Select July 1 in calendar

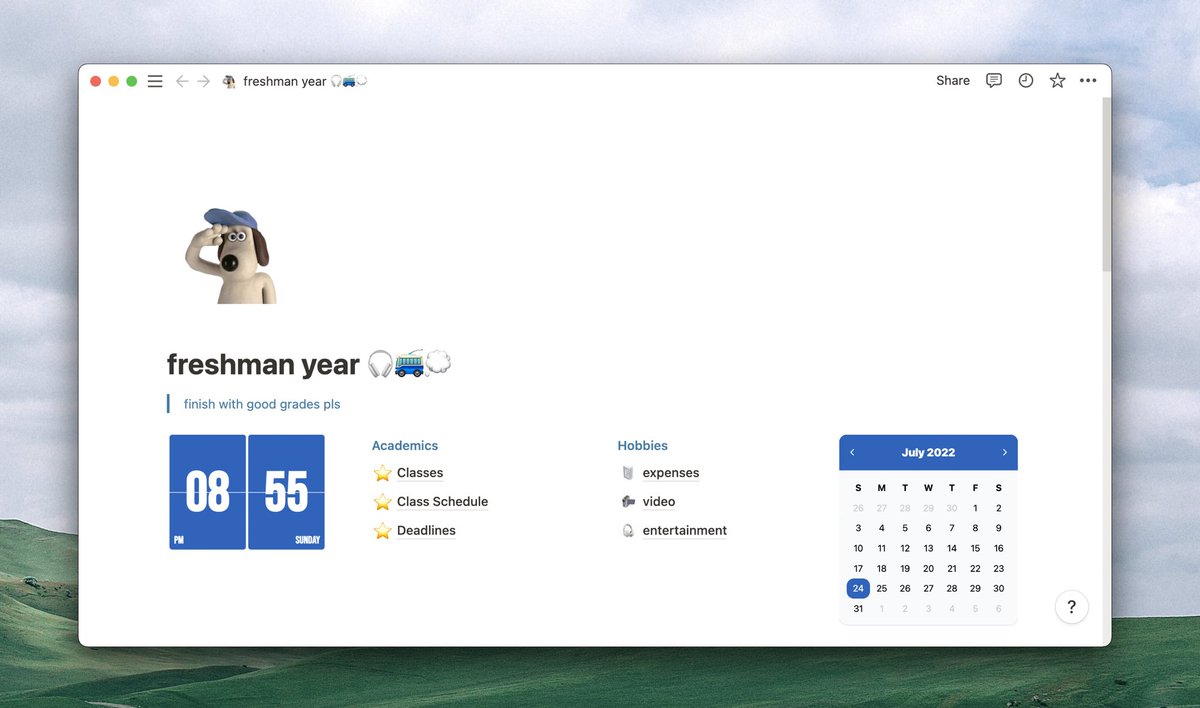pyautogui.click(x=975, y=508)
